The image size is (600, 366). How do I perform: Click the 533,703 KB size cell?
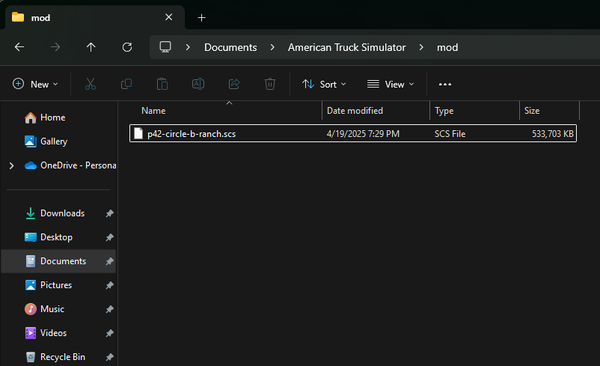coord(553,134)
